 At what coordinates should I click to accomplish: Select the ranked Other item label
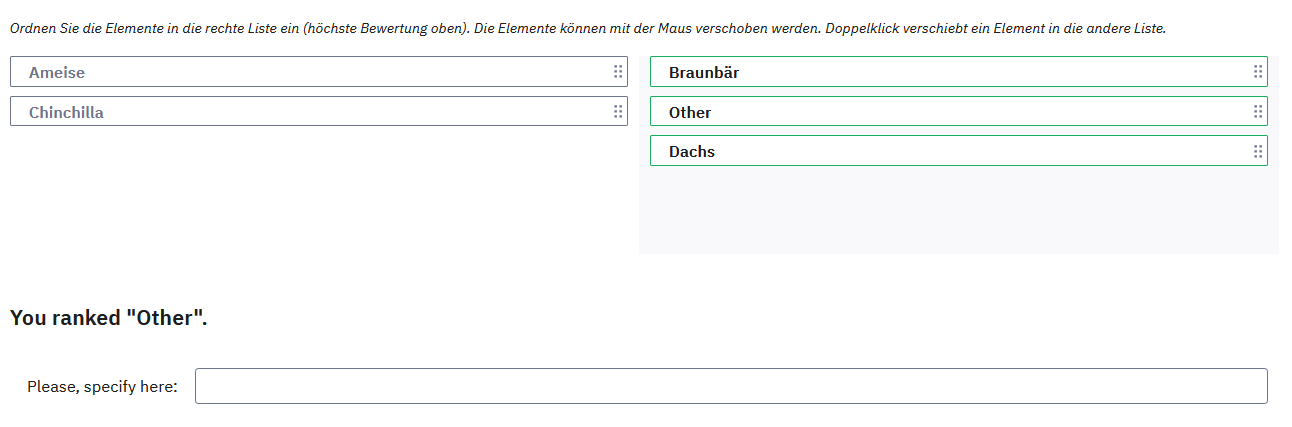point(690,113)
